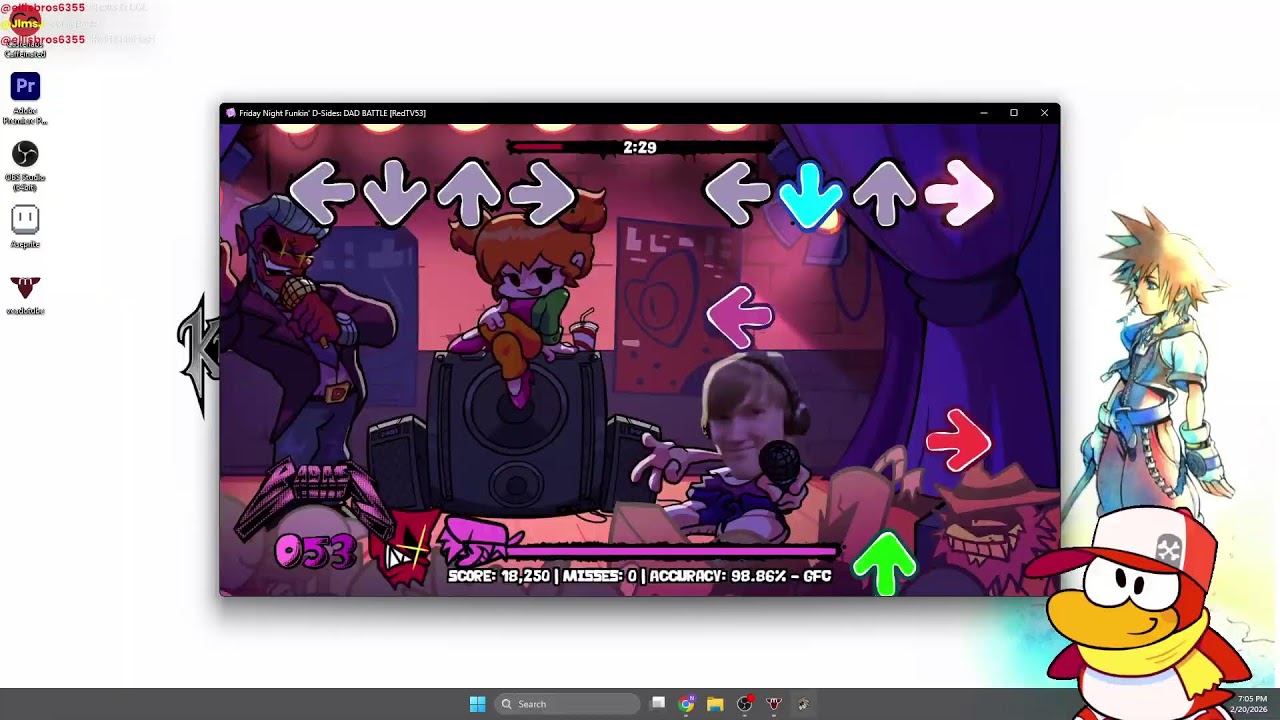The height and width of the screenshot is (720, 1280).
Task: Click the song time bar showing 2:29
Action: [x=640, y=147]
